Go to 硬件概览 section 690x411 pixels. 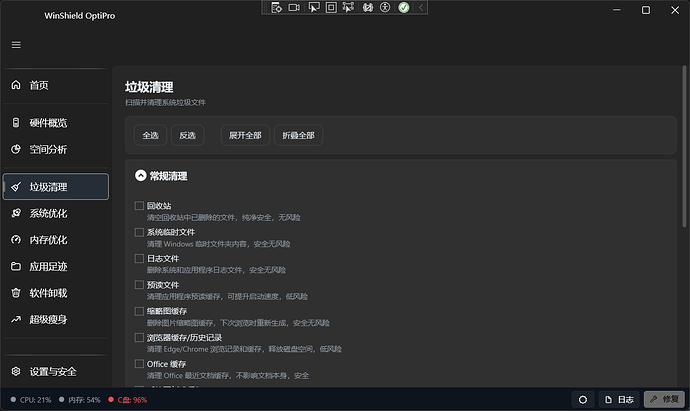click(x=55, y=123)
